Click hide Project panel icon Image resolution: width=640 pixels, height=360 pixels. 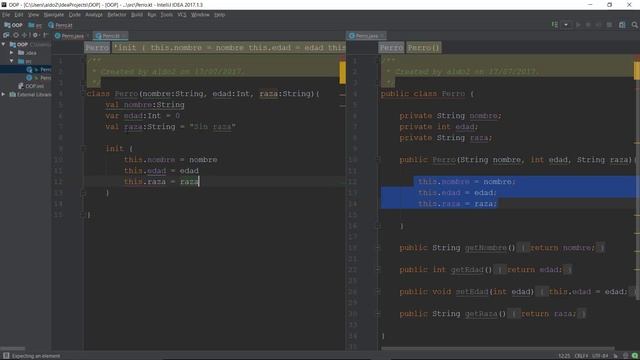point(45,35)
